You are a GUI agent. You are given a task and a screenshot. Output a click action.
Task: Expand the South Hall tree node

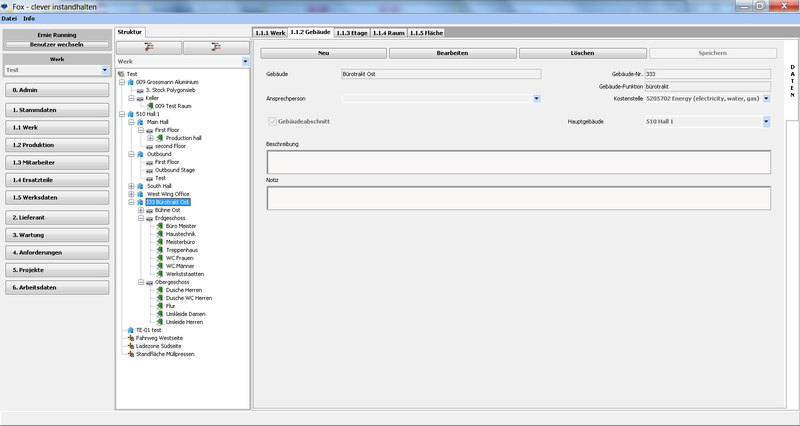point(131,186)
